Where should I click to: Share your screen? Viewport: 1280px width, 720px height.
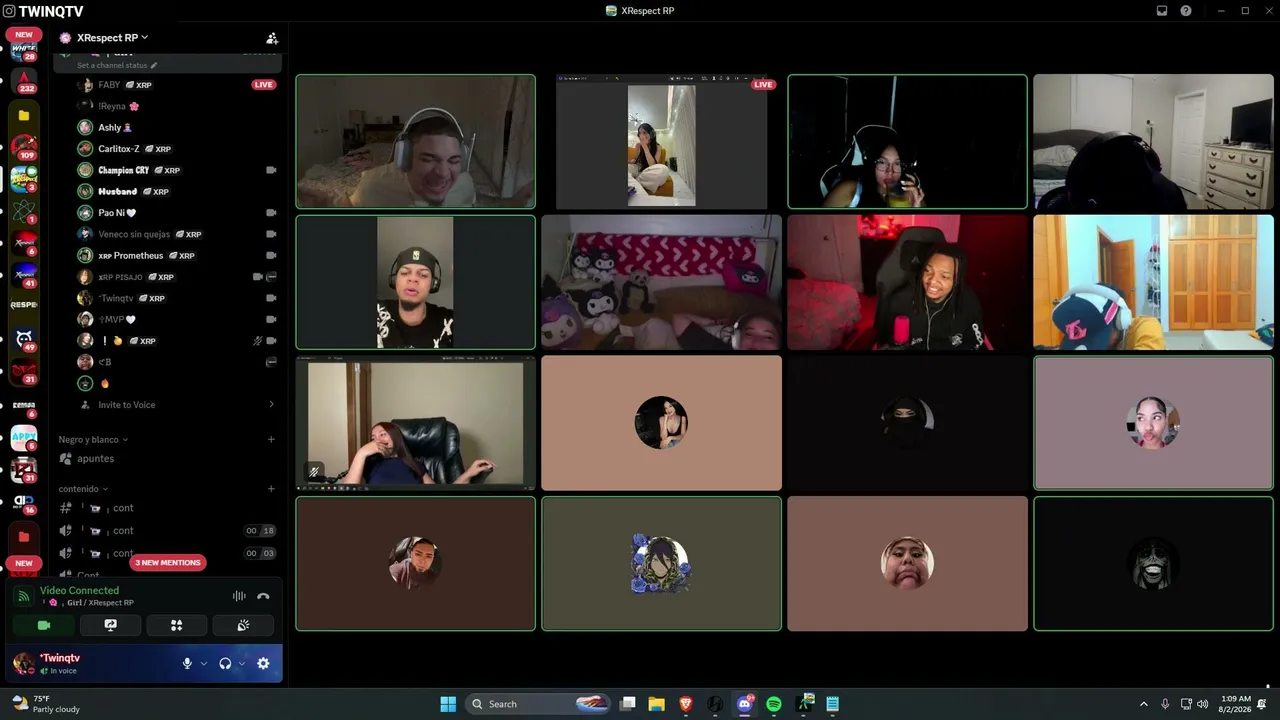pos(110,625)
